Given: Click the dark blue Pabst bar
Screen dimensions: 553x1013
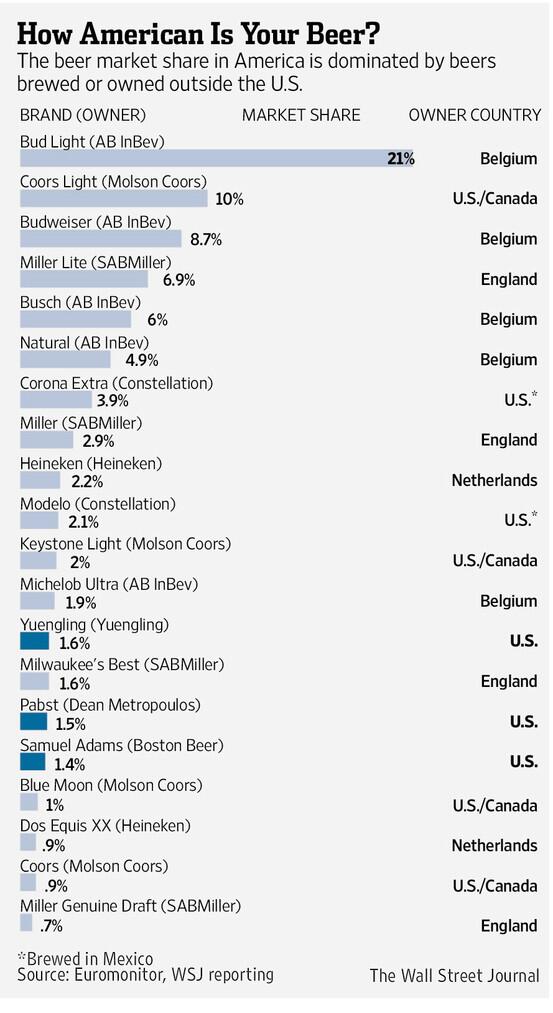Looking at the screenshot, I should click(34, 722).
